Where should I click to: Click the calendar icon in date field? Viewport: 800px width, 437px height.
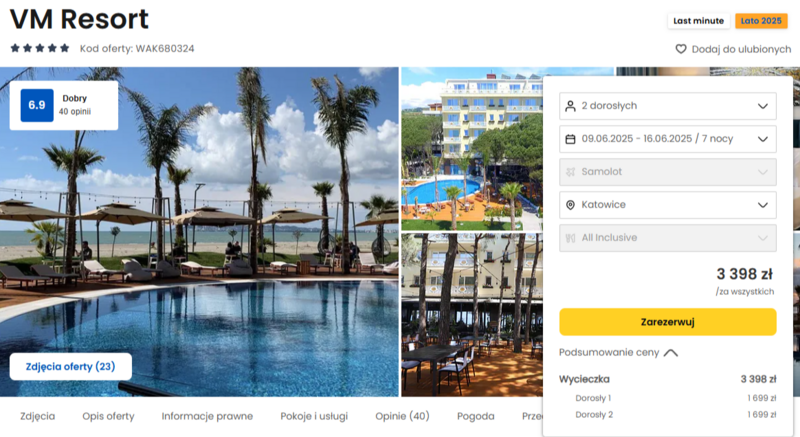point(570,139)
